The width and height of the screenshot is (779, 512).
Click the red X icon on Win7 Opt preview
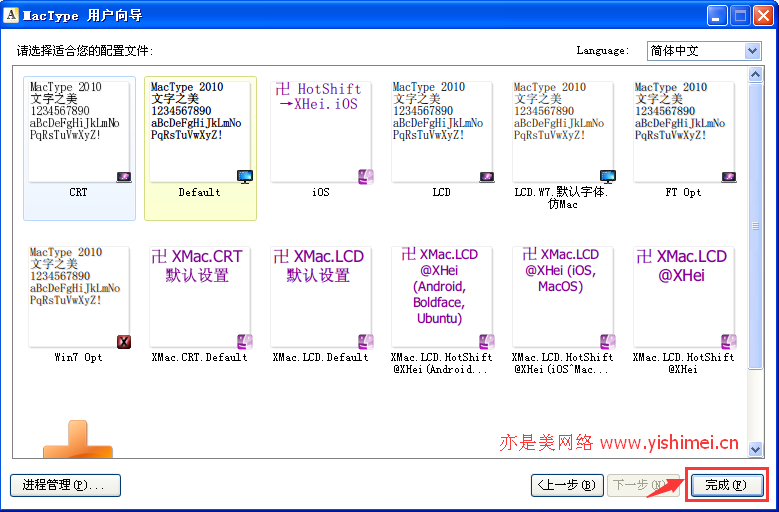click(124, 342)
